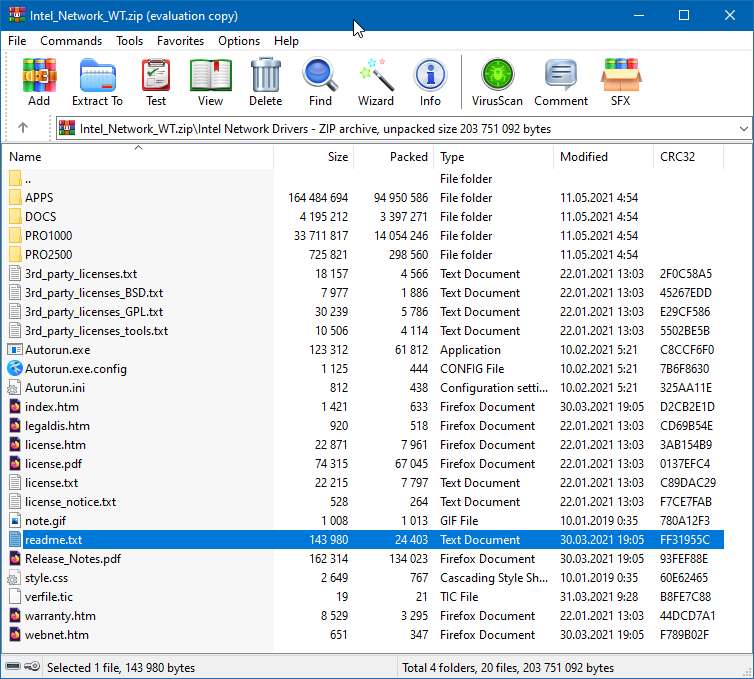This screenshot has height=679, width=754.
Task: Launch the Wizard wand tool
Action: [x=376, y=82]
